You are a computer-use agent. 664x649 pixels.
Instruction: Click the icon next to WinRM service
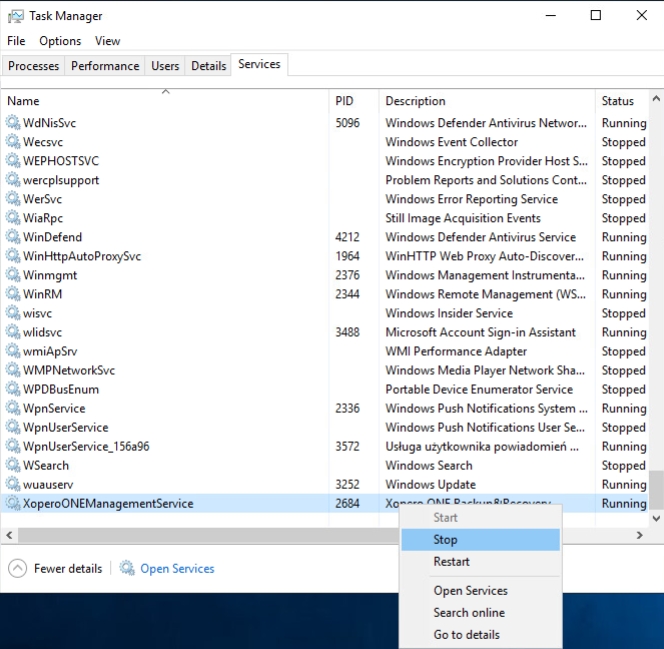[x=13, y=295]
